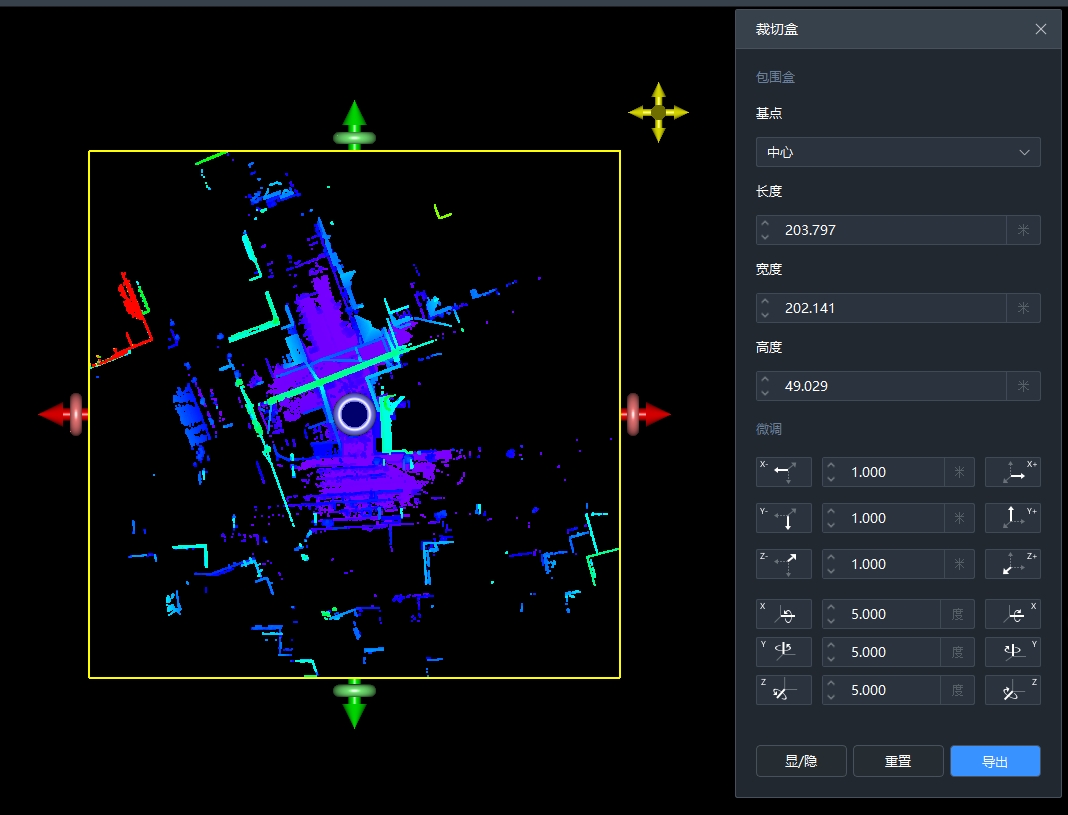The height and width of the screenshot is (815, 1068).
Task: Nudge the clipping box in Y- direction
Action: [783, 518]
